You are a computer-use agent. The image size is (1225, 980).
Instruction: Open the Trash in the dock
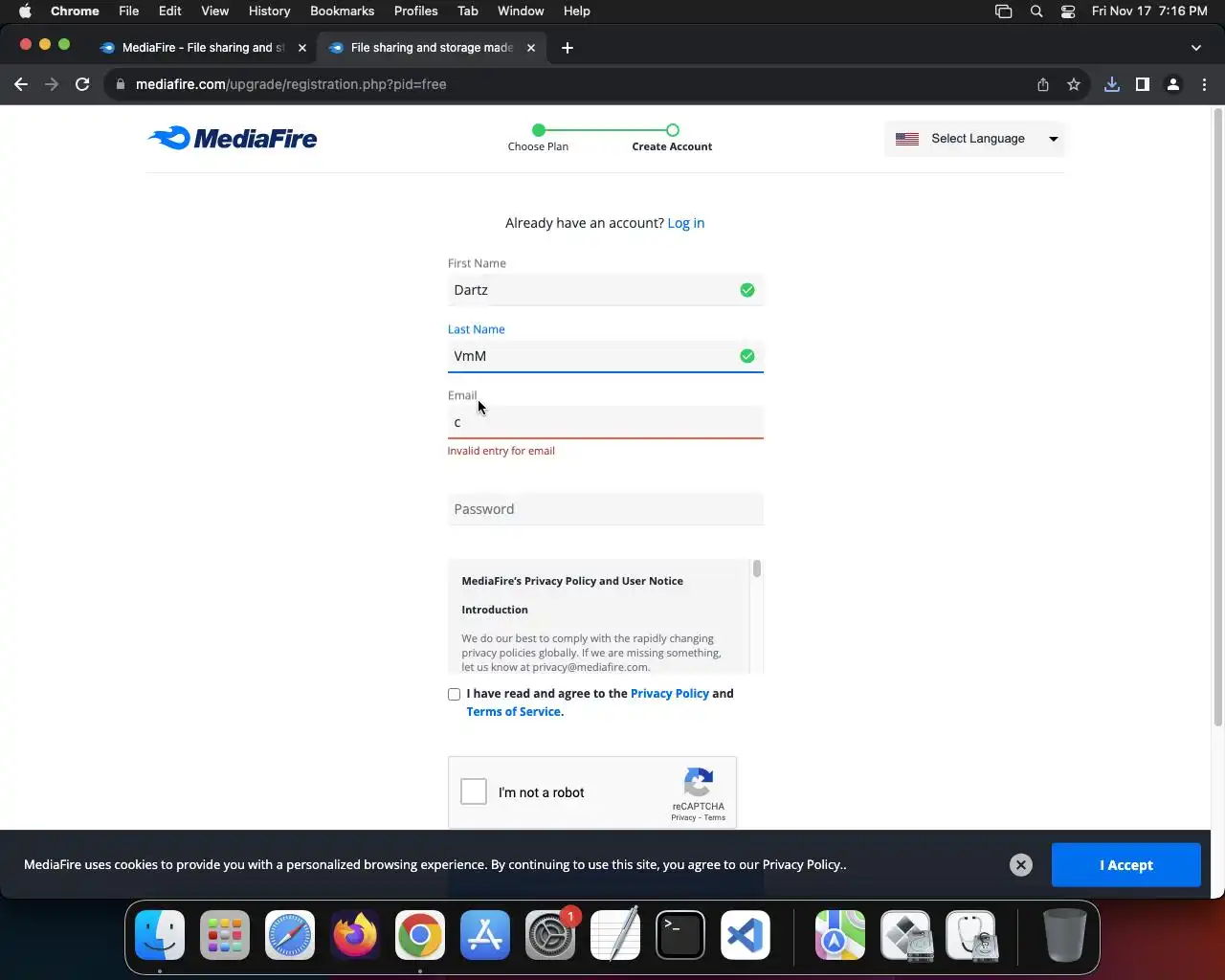[x=1064, y=935]
